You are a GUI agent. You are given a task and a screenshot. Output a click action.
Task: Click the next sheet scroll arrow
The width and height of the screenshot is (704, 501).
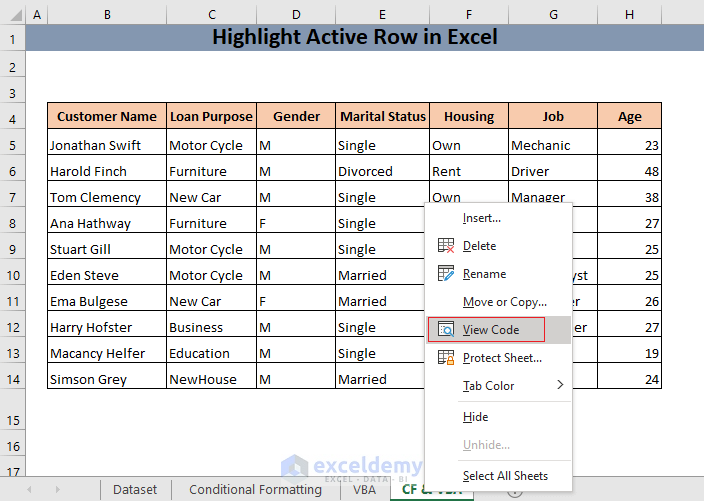(57, 489)
